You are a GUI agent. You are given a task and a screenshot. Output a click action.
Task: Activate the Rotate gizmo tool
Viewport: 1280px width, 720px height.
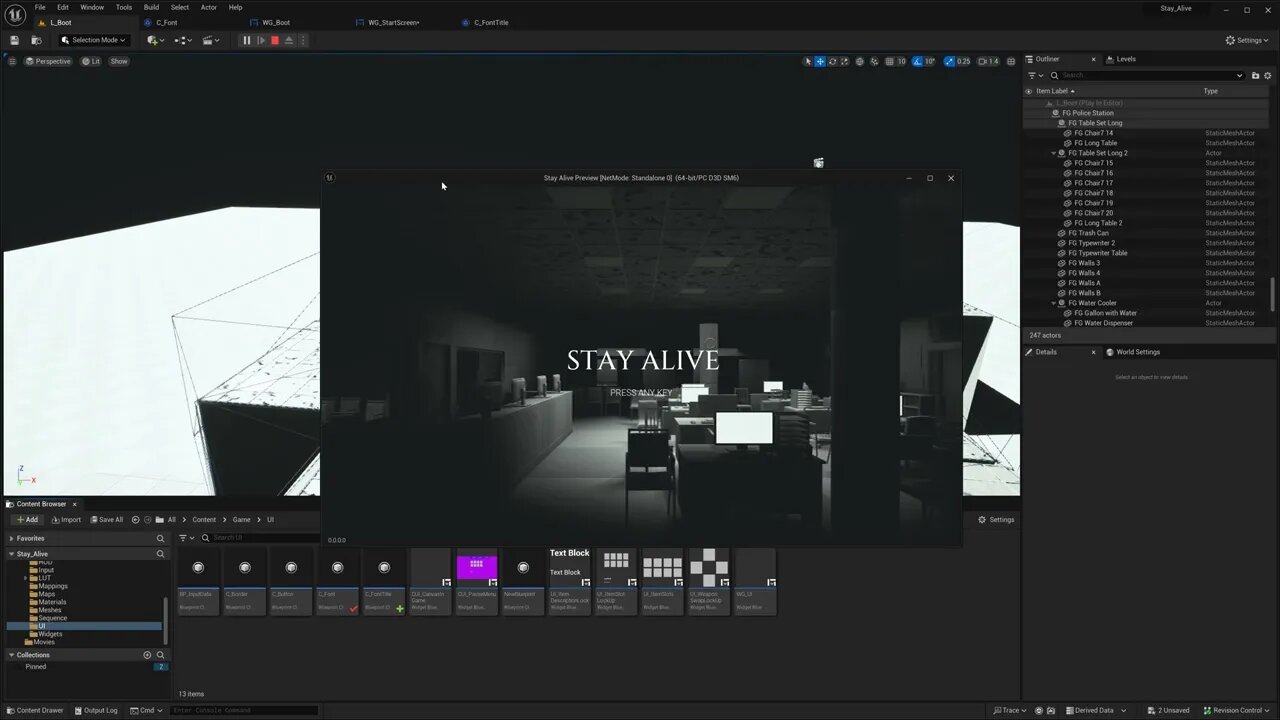pyautogui.click(x=832, y=61)
